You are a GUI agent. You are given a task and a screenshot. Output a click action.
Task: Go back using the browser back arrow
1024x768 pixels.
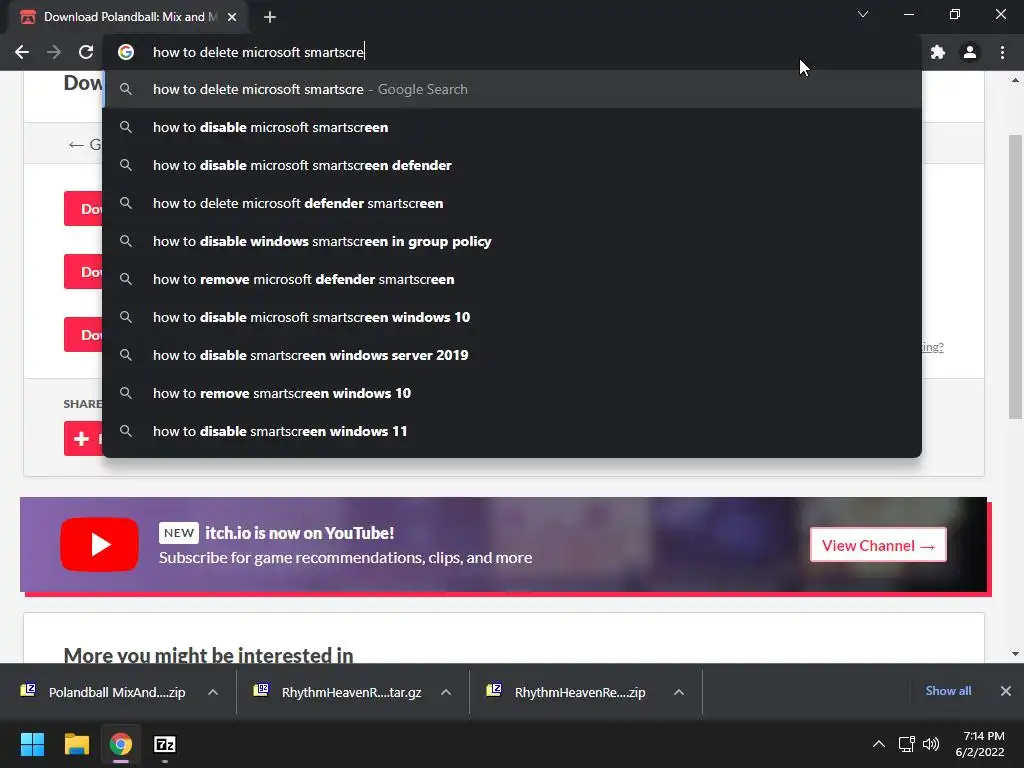click(x=22, y=52)
